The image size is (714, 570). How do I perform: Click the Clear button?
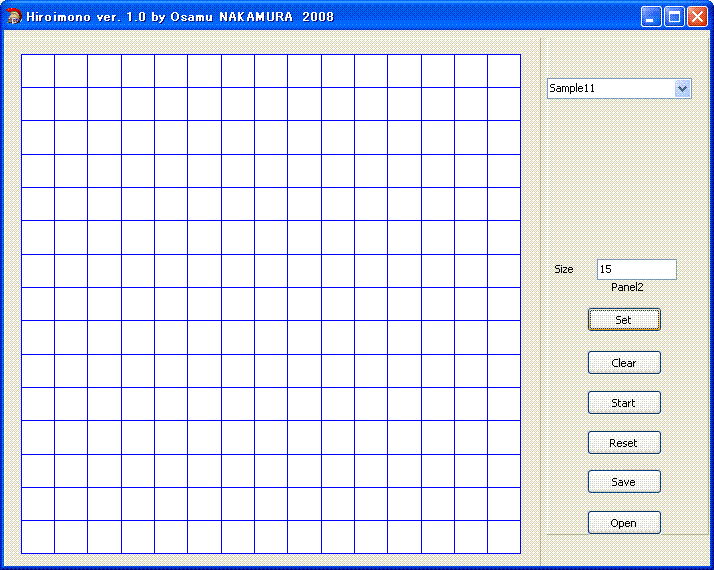tap(624, 363)
